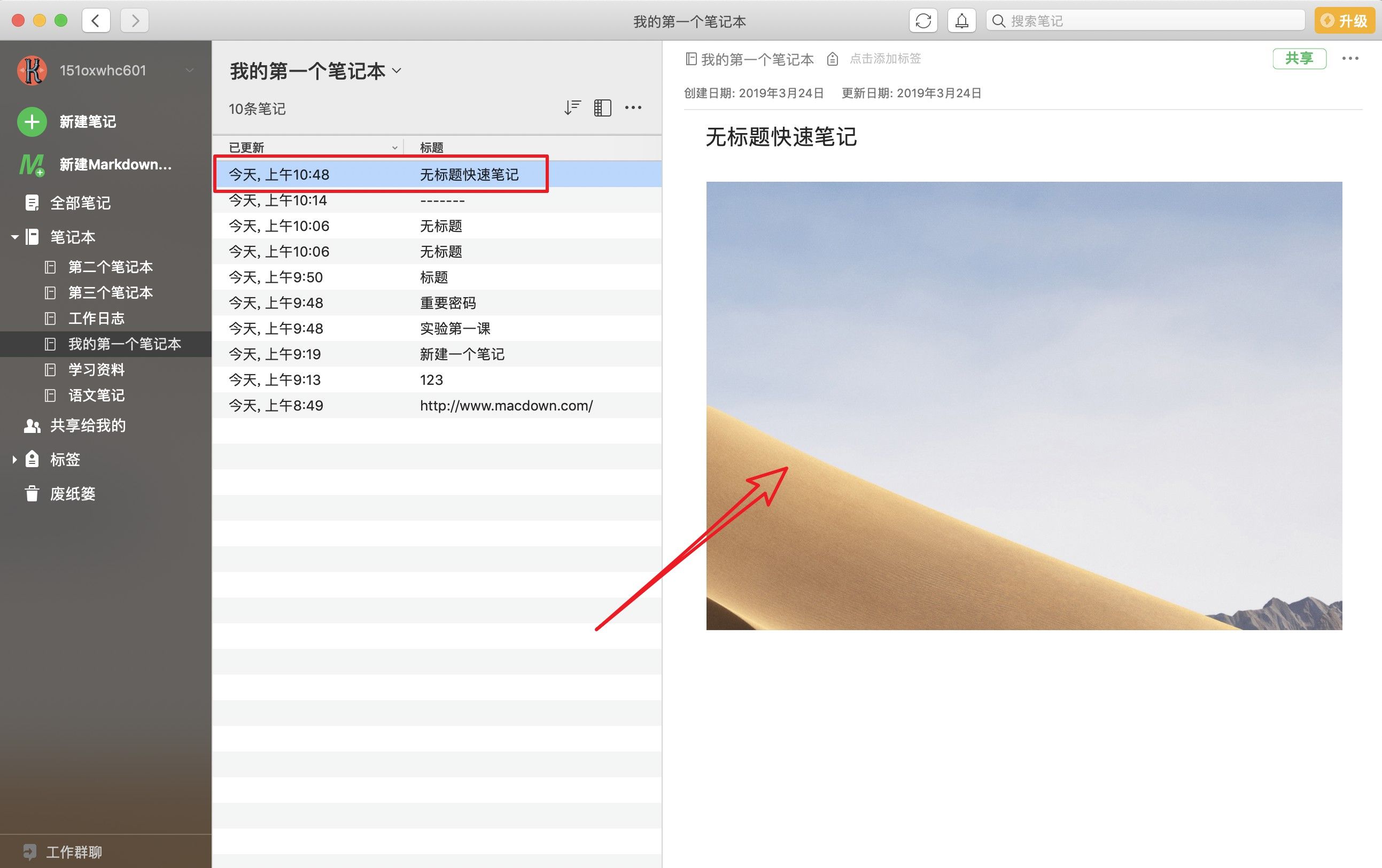Open note list more options ellipsis
The height and width of the screenshot is (868, 1382).
[633, 107]
